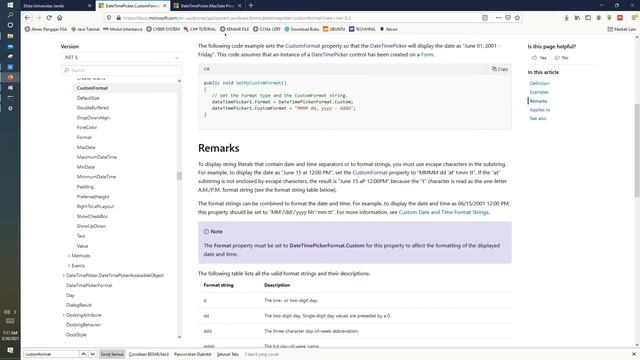Go back with the browser back arrow
Viewport: 640px width, 360px height.
click(27, 18)
